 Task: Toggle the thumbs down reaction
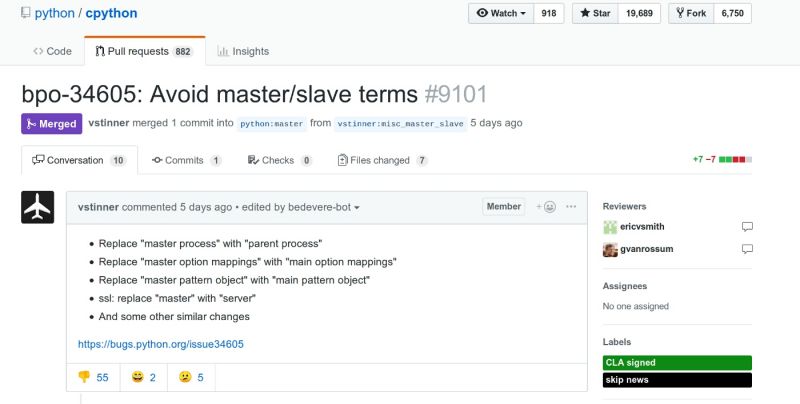coord(93,377)
